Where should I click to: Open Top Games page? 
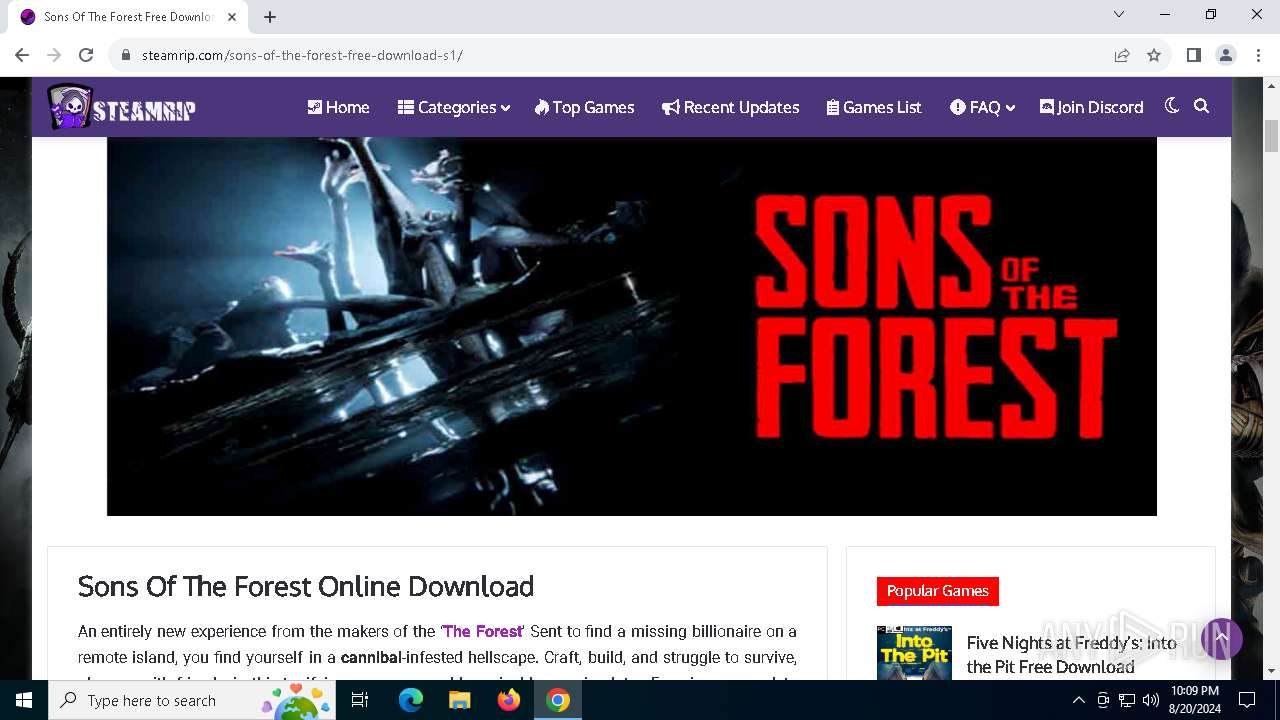584,107
